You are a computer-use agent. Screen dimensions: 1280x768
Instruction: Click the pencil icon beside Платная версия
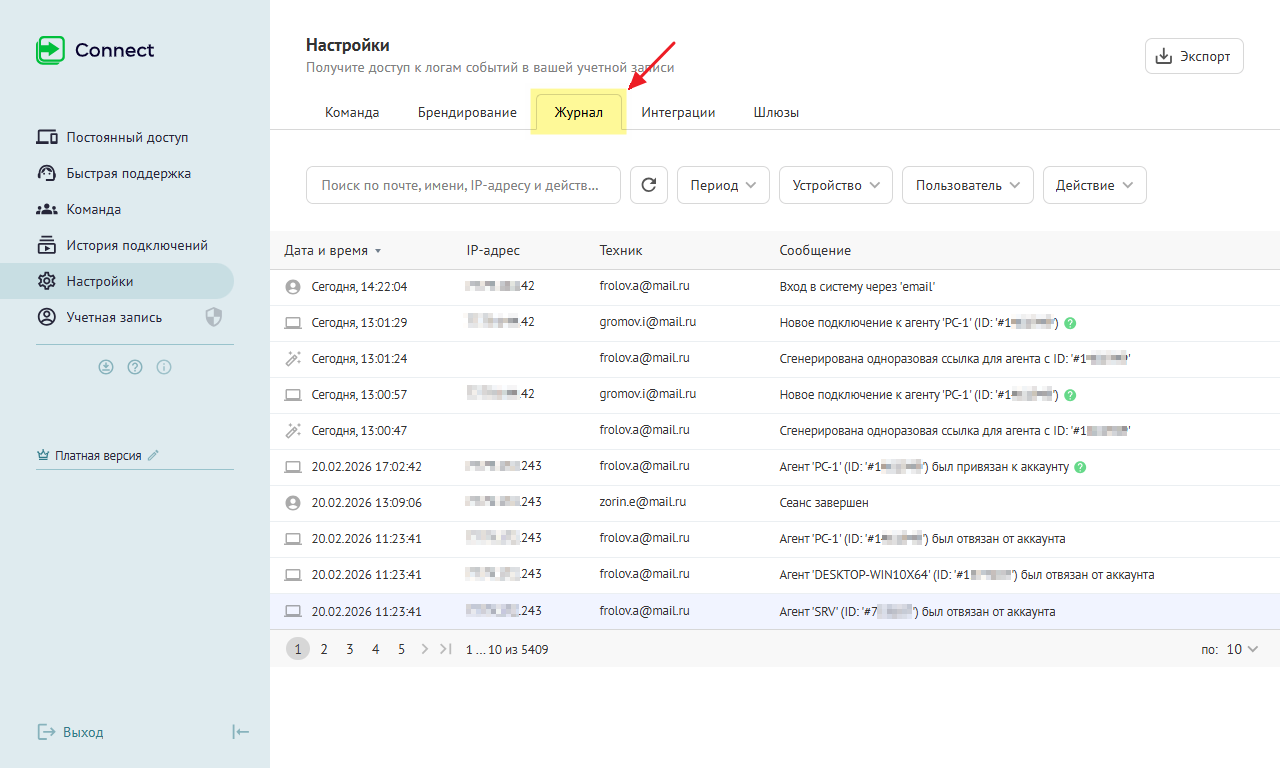[x=153, y=455]
